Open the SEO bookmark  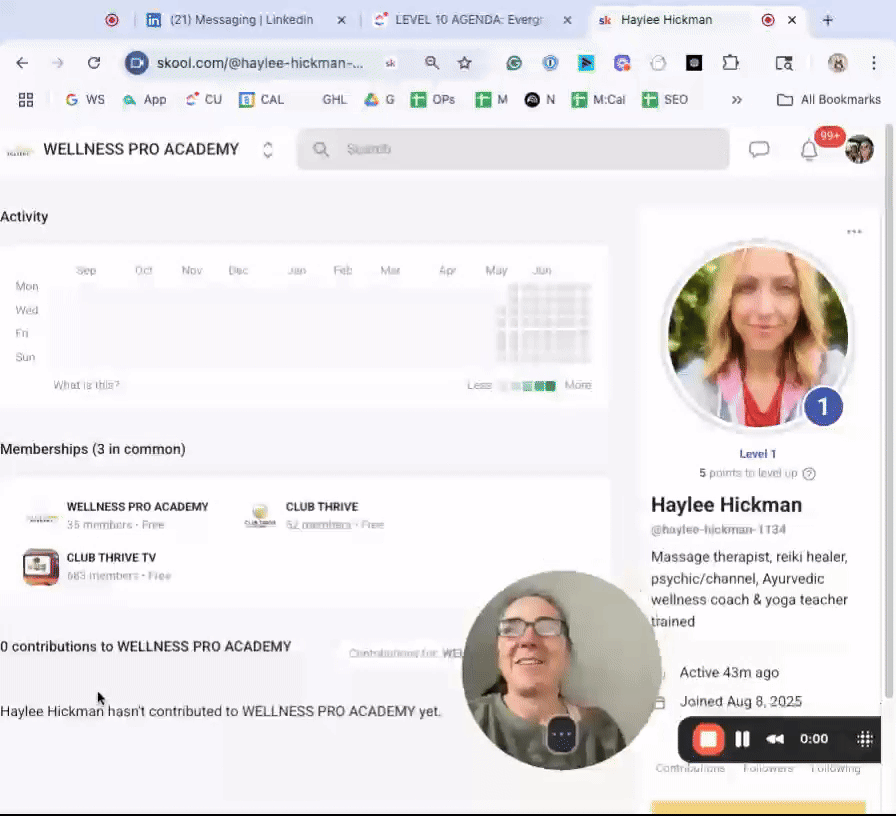click(665, 100)
